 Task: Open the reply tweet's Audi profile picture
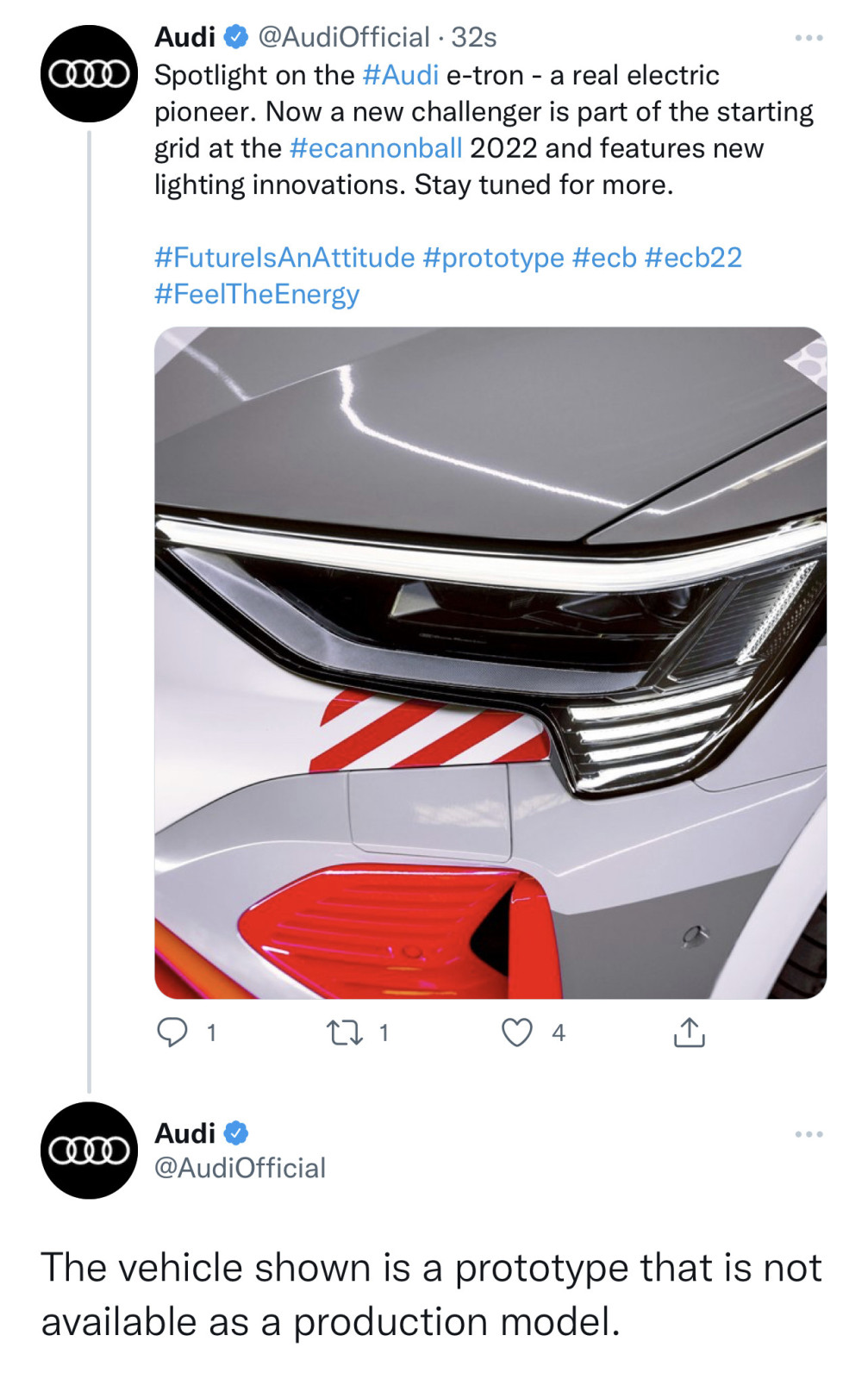click(x=89, y=1151)
